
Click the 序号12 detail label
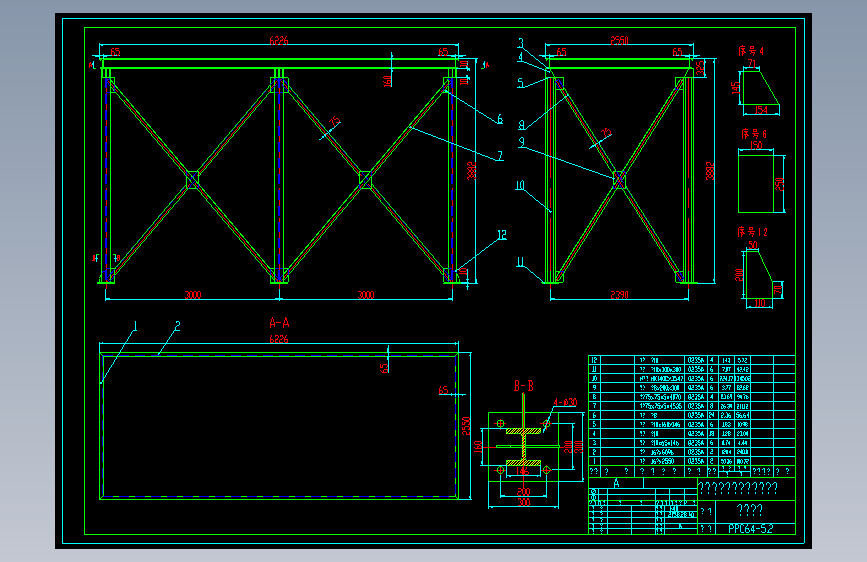click(753, 232)
